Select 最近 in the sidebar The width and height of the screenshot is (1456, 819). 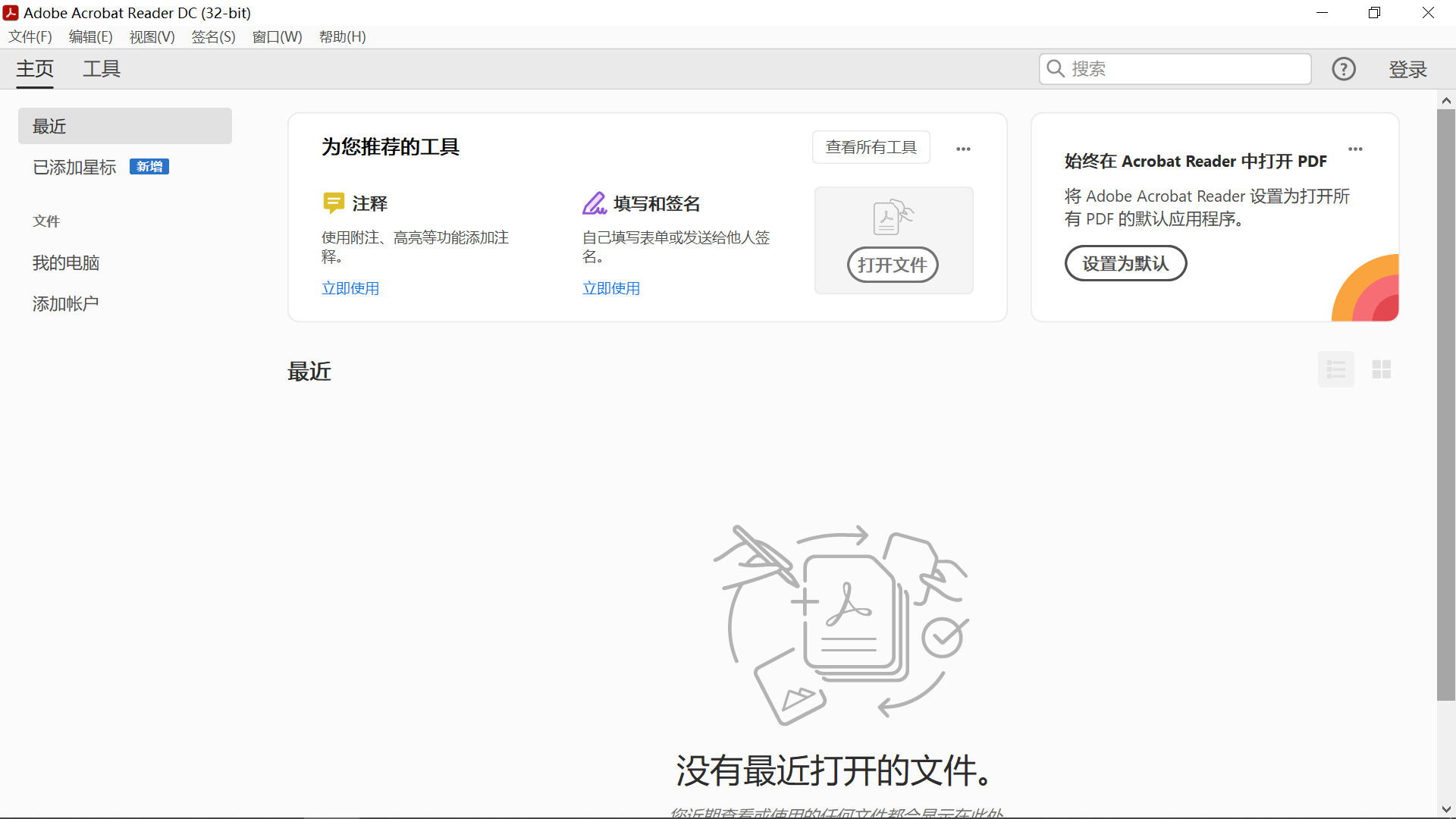click(x=125, y=126)
